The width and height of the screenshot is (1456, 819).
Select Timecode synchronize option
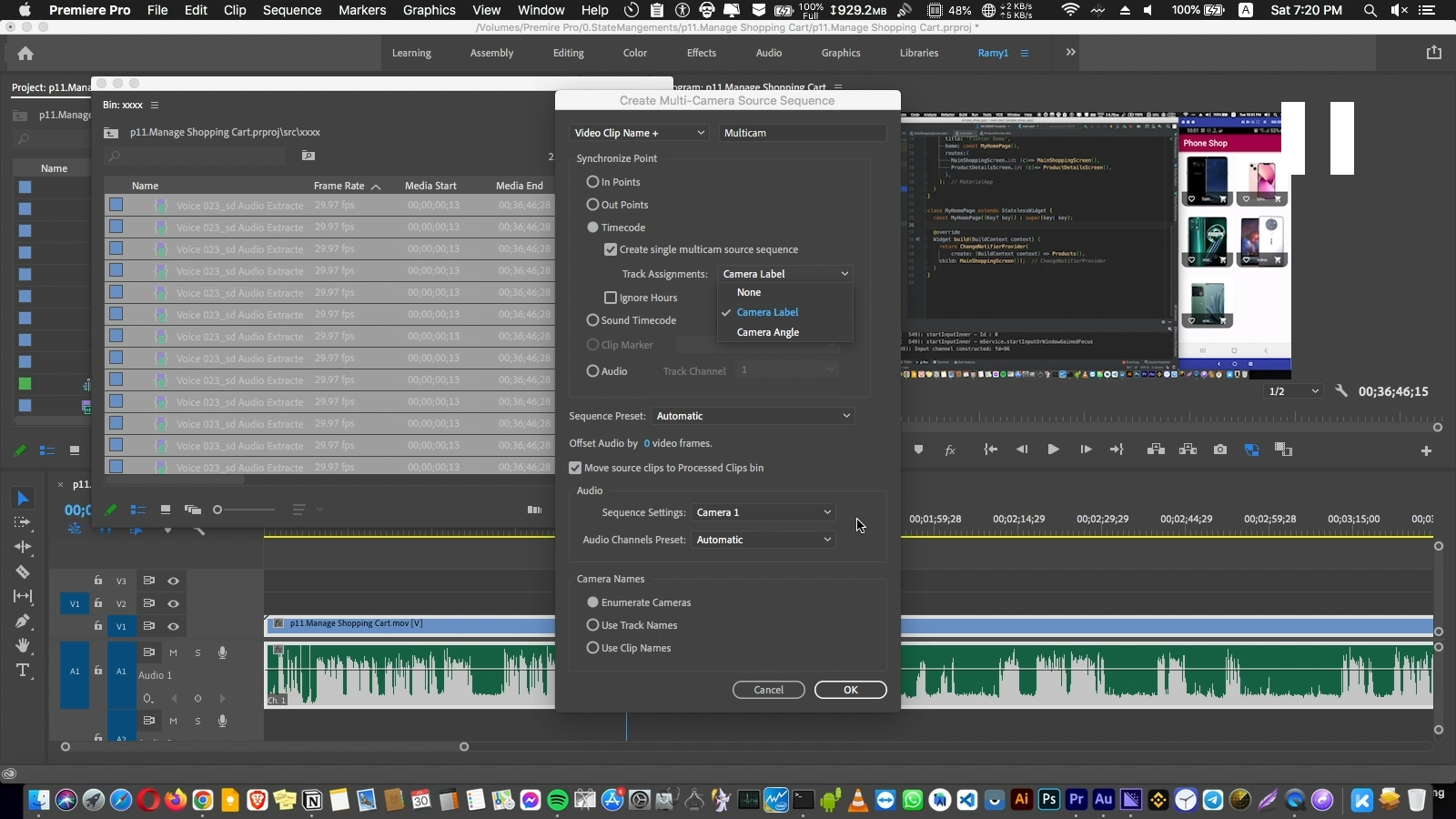click(x=592, y=227)
